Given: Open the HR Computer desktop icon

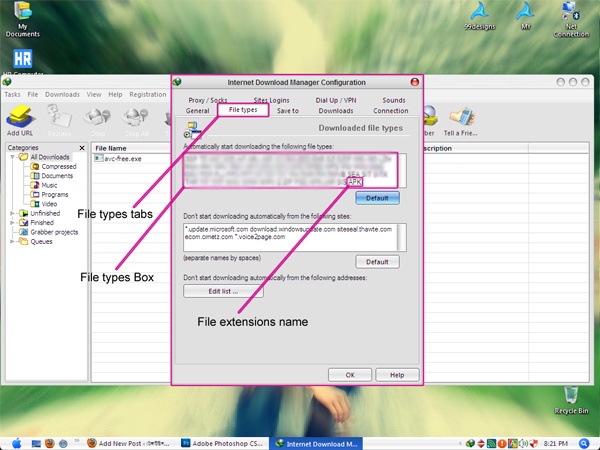Looking at the screenshot, I should 23,61.
